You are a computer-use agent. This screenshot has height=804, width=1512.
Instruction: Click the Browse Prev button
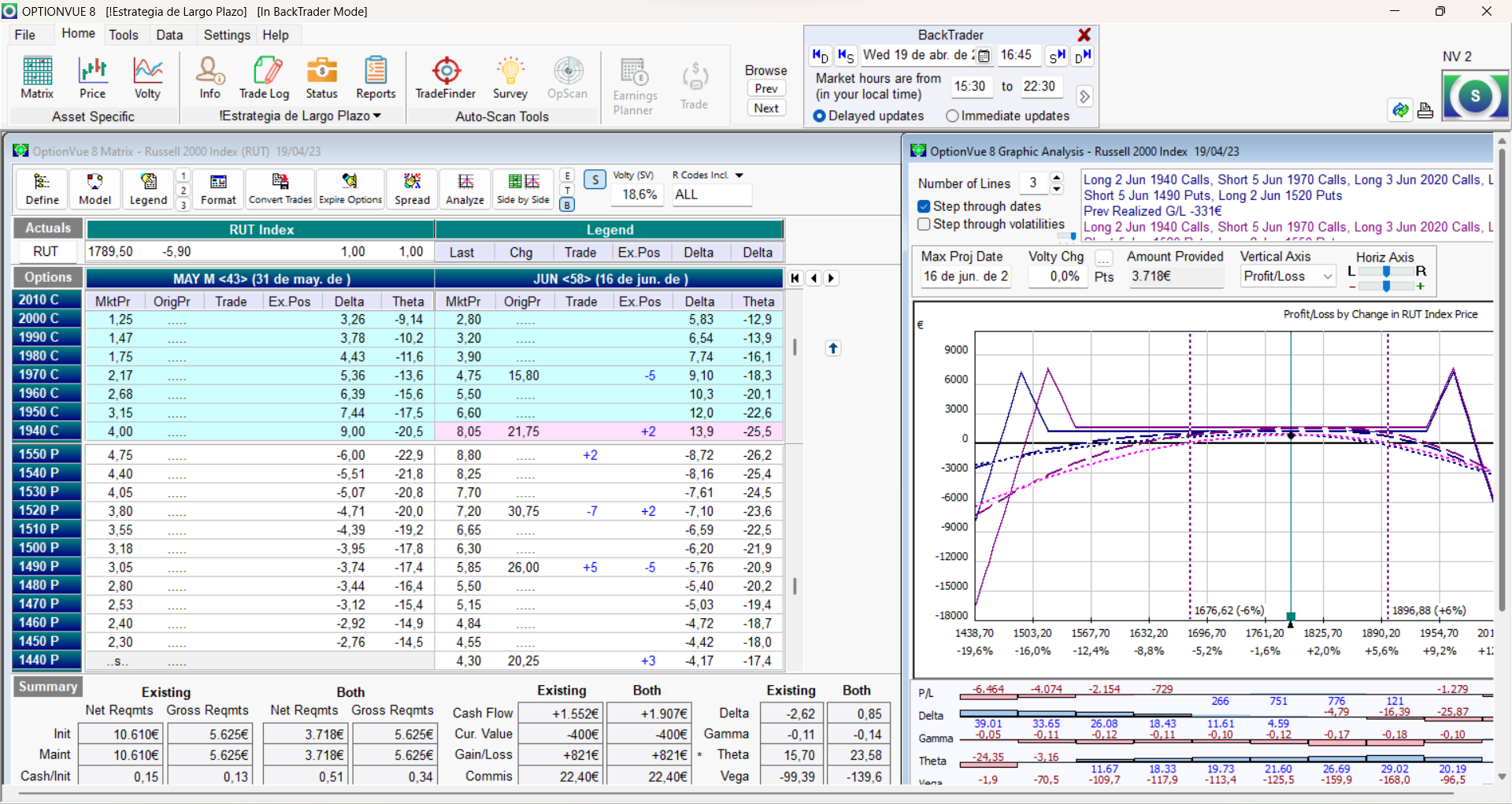coord(766,88)
